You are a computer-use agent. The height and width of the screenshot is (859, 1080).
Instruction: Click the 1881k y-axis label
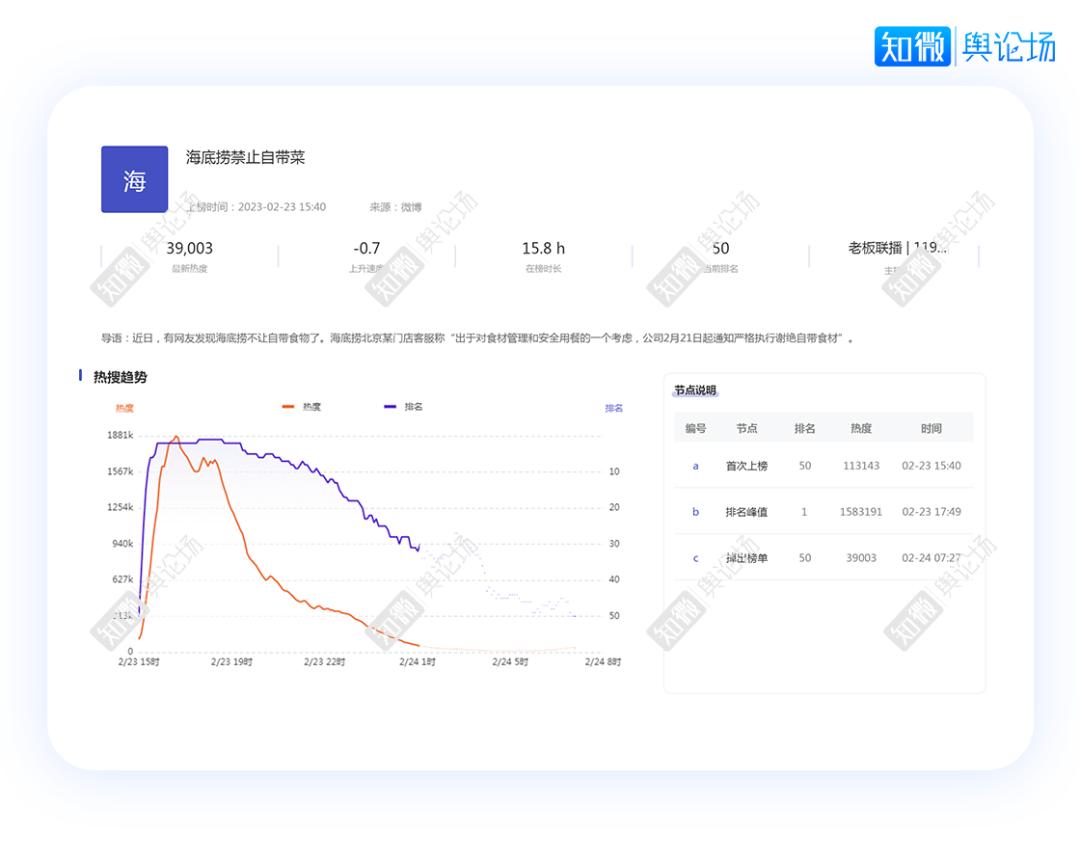[x=120, y=435]
